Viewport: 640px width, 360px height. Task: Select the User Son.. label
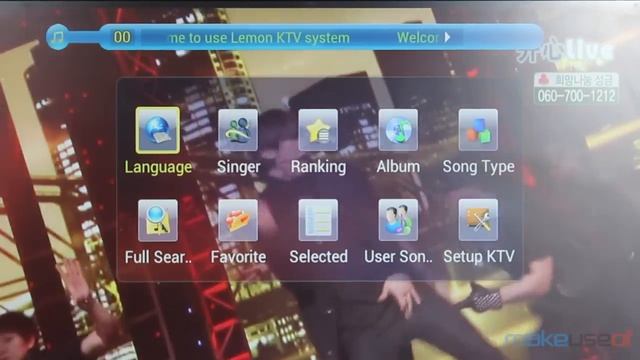[x=398, y=257]
